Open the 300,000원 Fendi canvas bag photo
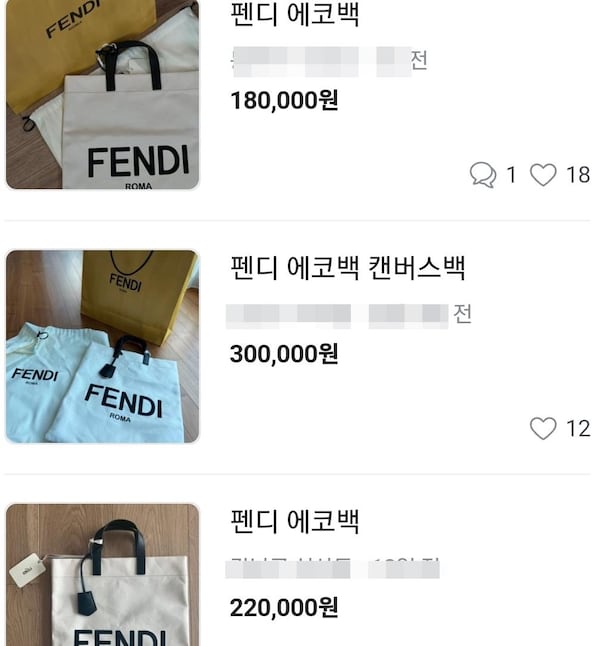Image resolution: width=616 pixels, height=646 pixels. tap(102, 346)
